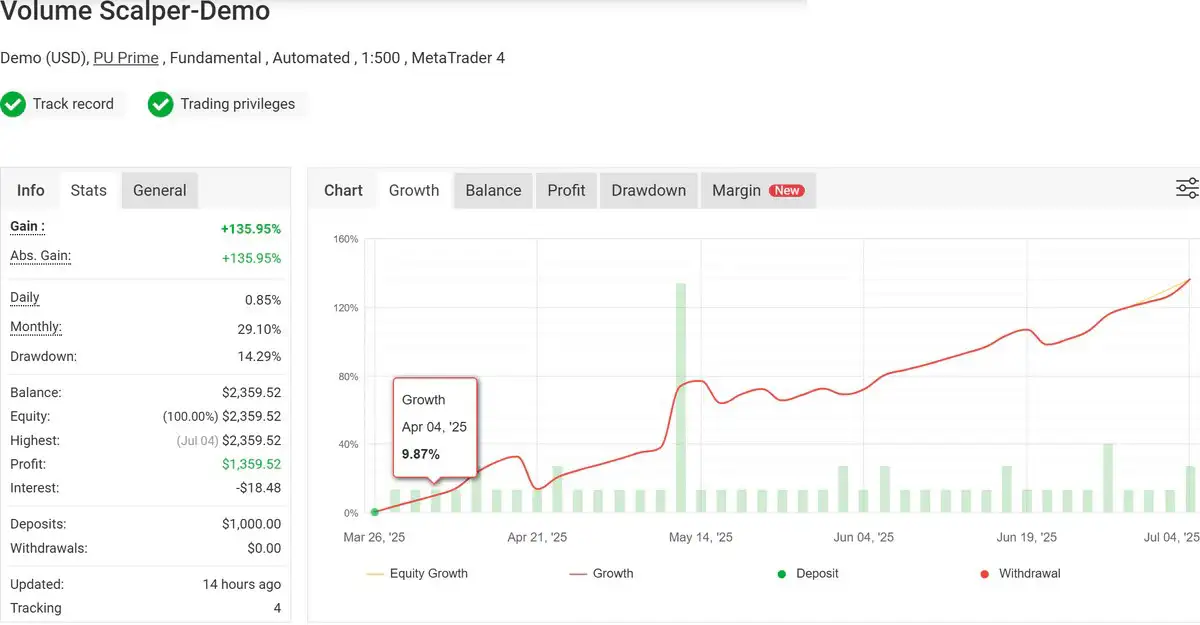Viewport: 1200px width, 625px height.
Task: Open the Margin tab marked New
Action: click(756, 190)
